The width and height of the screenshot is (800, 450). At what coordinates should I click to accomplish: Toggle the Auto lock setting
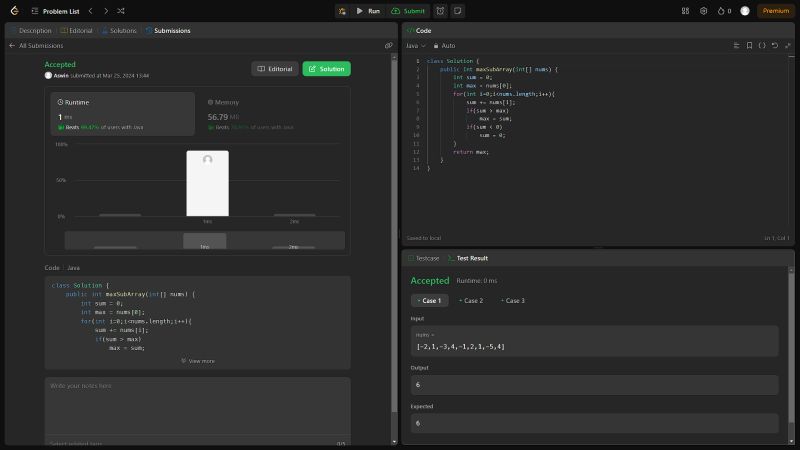pyautogui.click(x=444, y=45)
